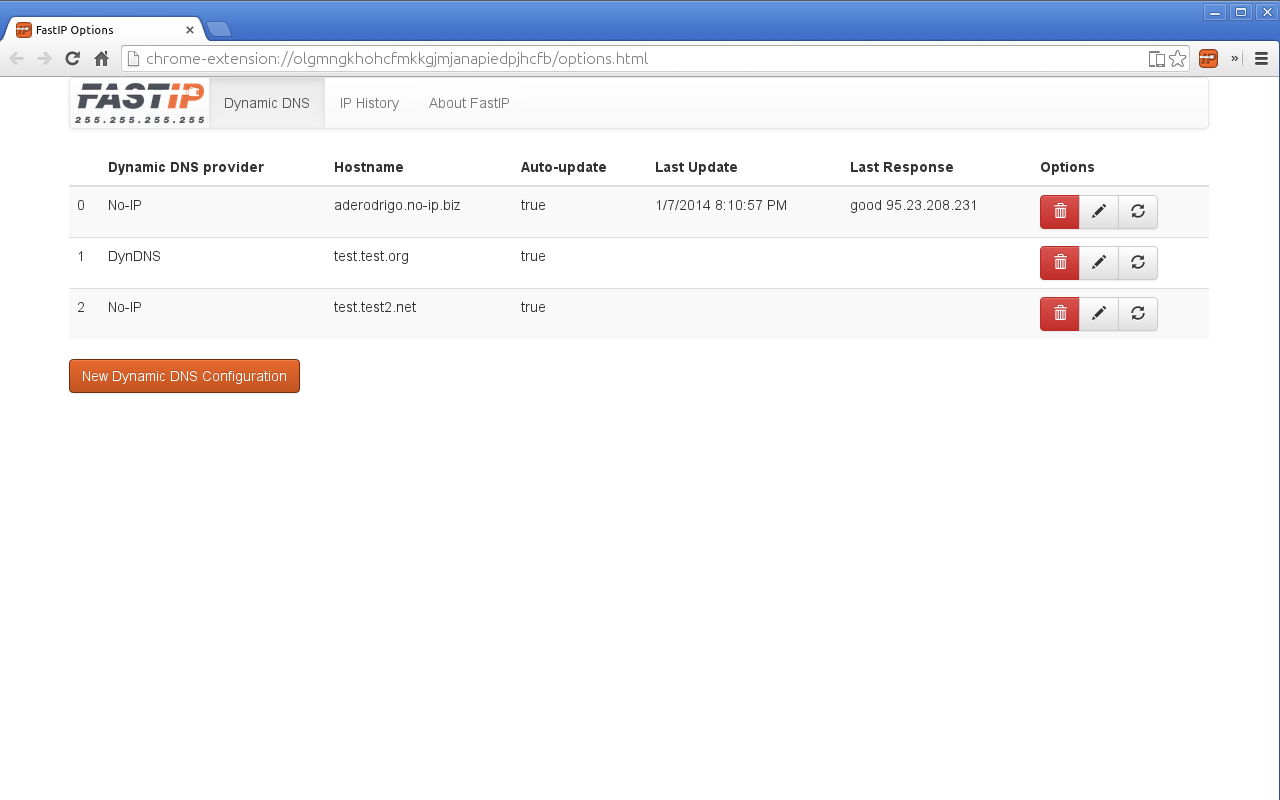Reload the page with browser refresh

click(x=72, y=59)
